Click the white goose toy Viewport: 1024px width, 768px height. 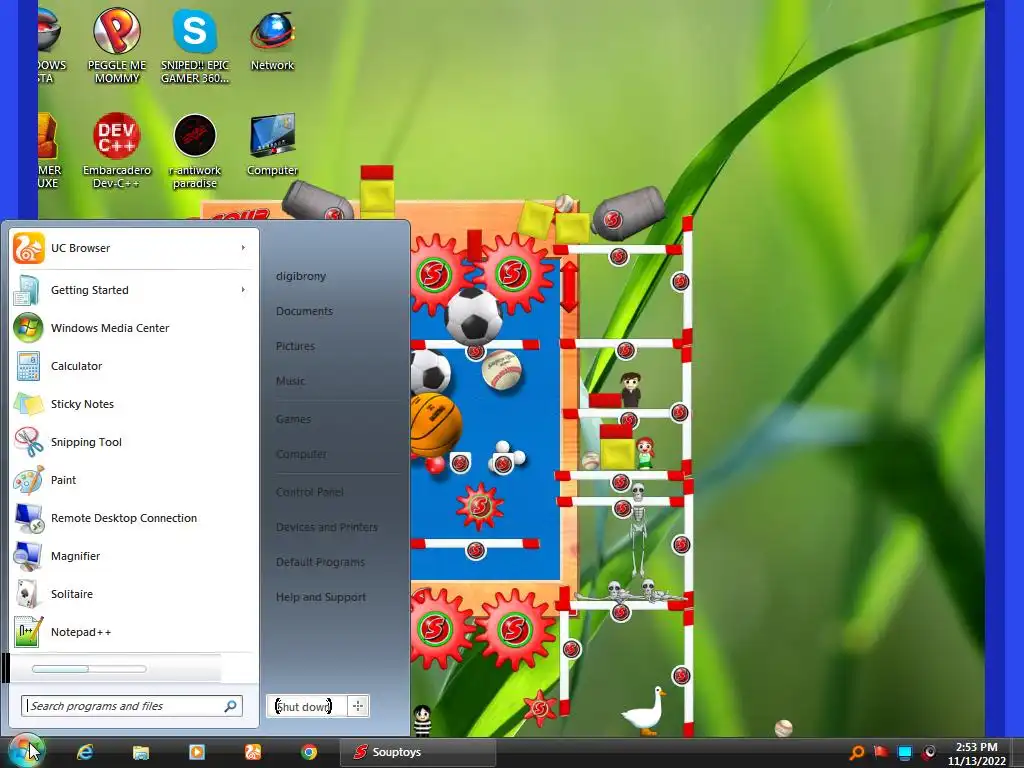(x=645, y=711)
